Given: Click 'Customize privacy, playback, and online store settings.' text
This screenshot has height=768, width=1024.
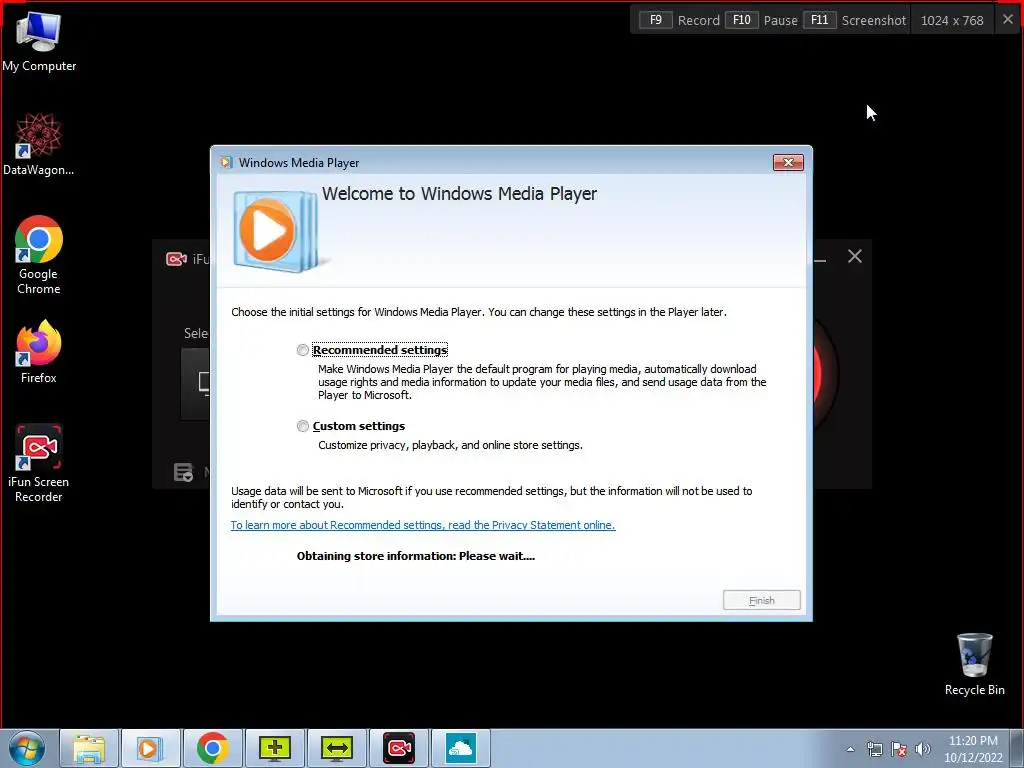Looking at the screenshot, I should pos(450,445).
